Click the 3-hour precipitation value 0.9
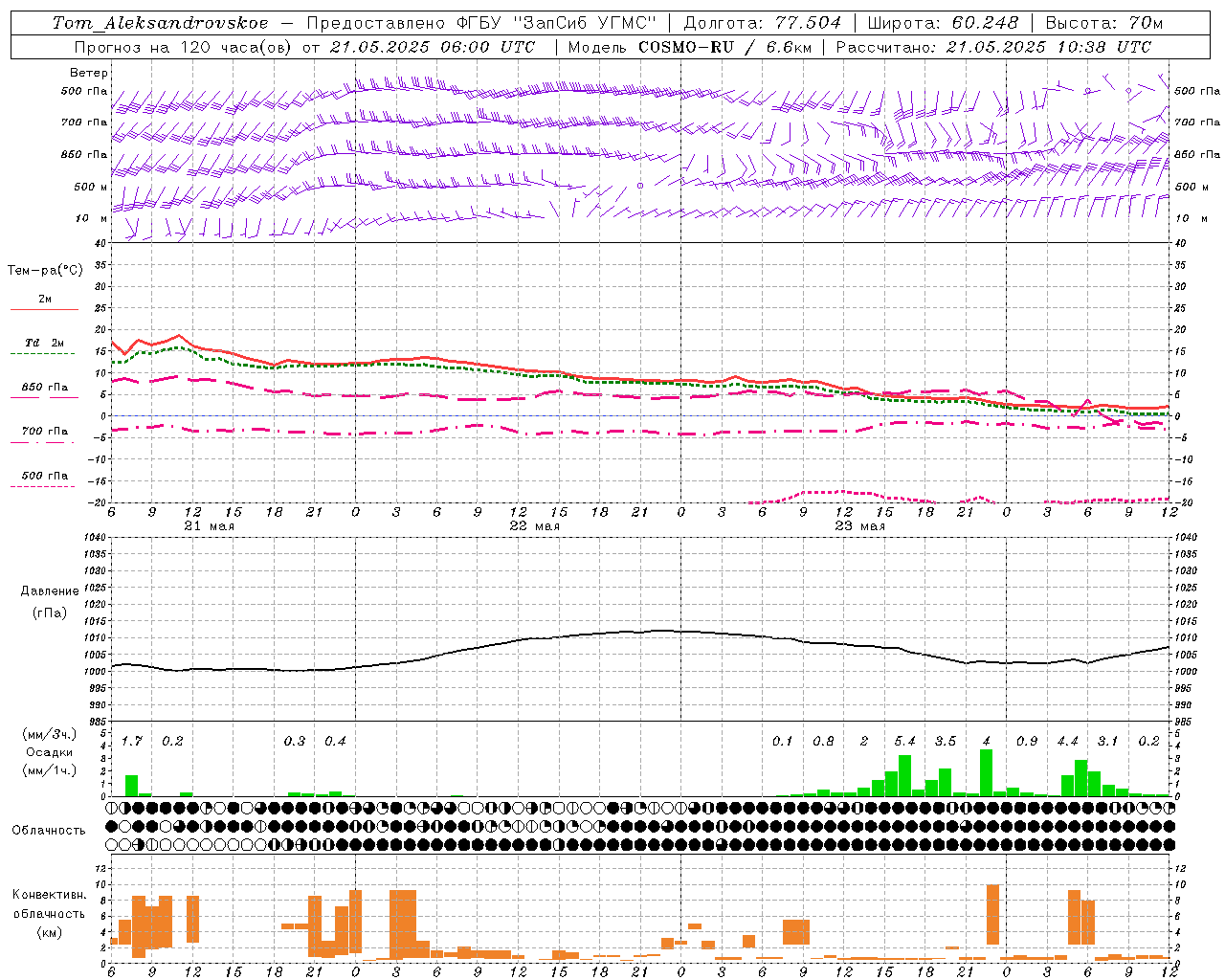This screenshot has width=1225, height=980. (1027, 742)
